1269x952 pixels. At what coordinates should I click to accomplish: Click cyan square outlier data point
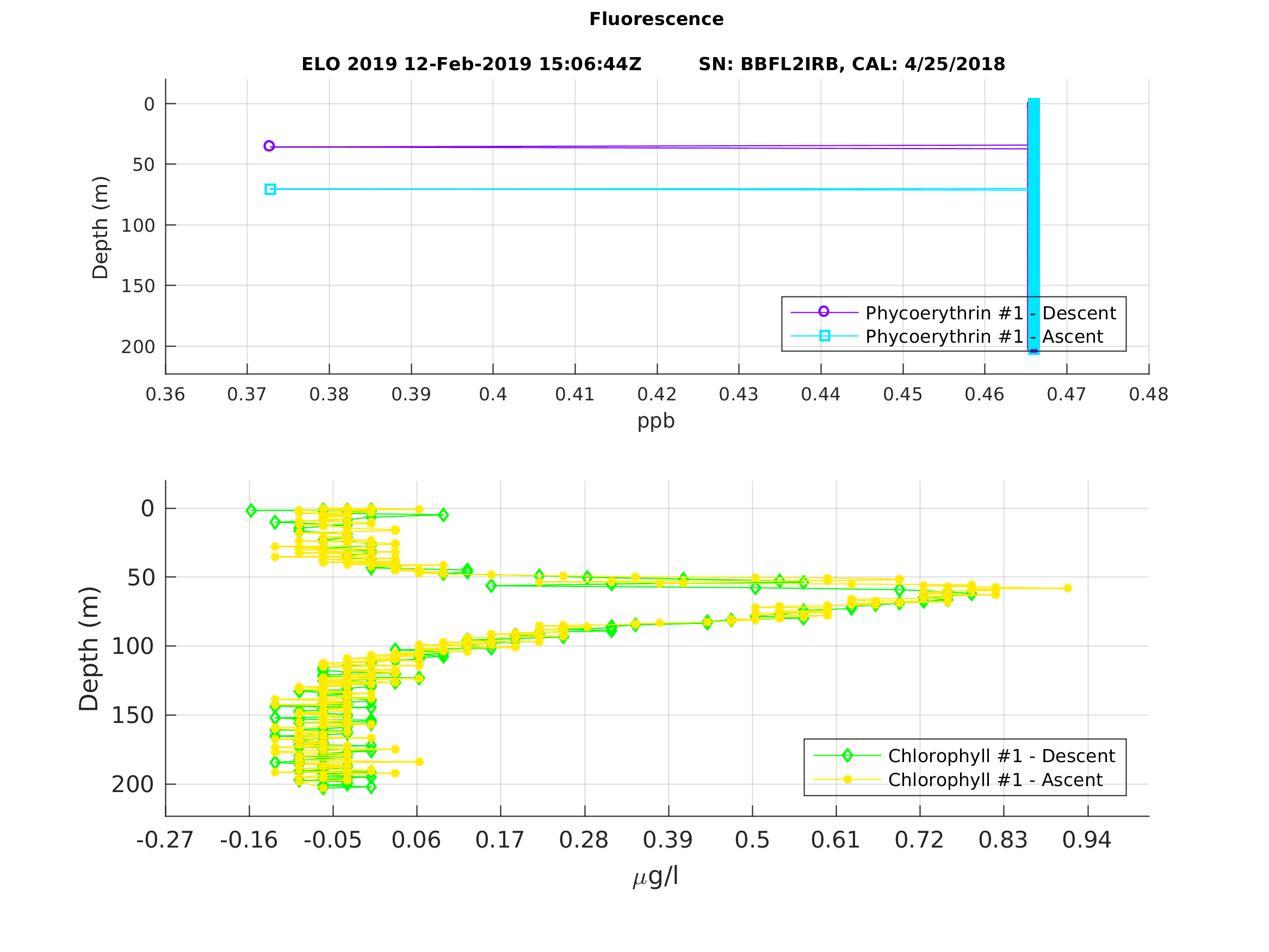pyautogui.click(x=270, y=189)
